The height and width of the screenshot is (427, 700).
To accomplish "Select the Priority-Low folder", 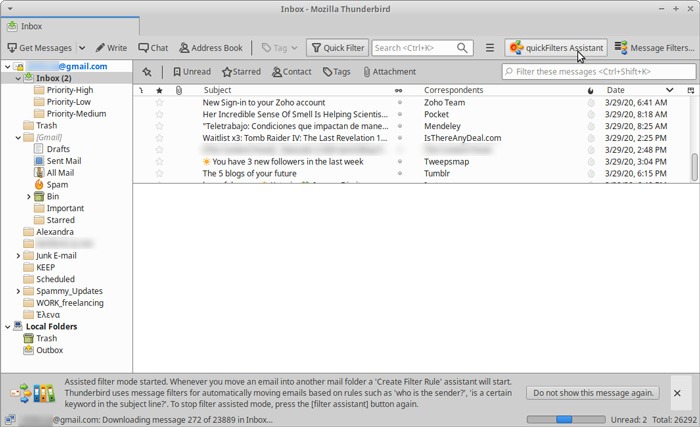I will click(68, 102).
